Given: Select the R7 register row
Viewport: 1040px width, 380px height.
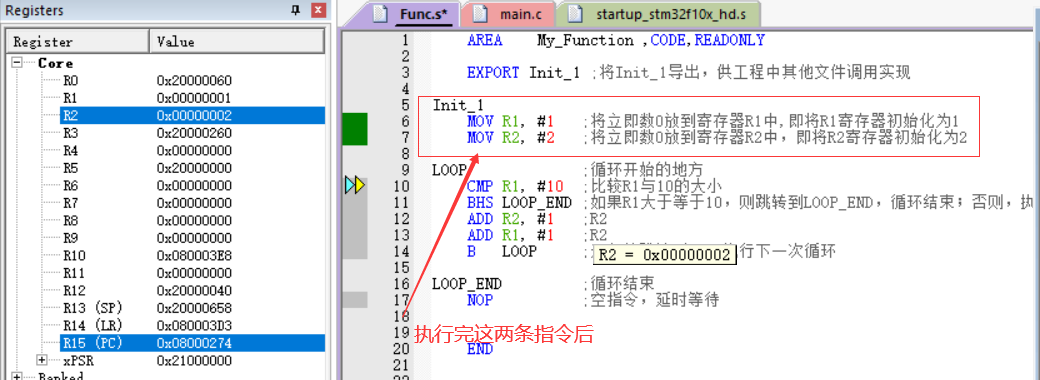Looking at the screenshot, I should (192, 203).
